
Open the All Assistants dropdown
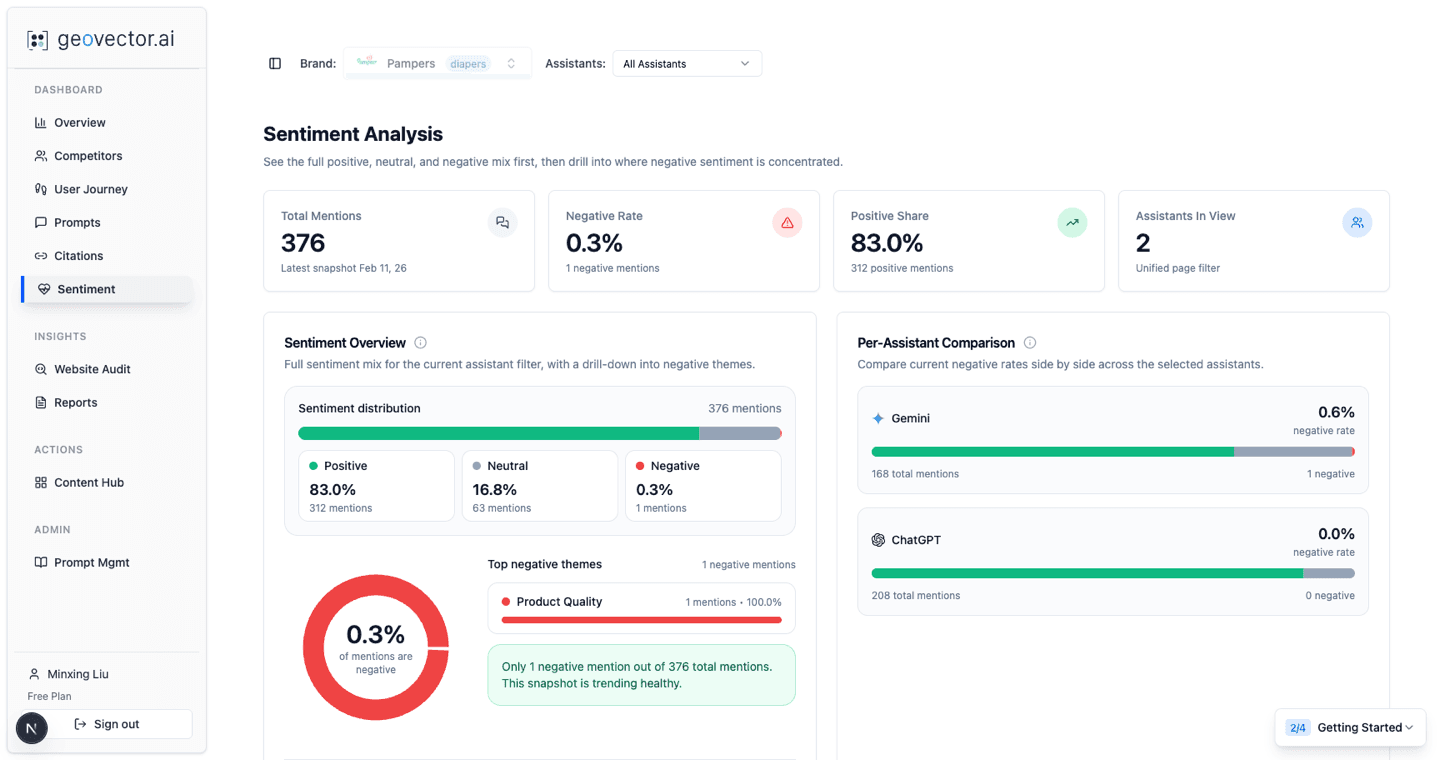(687, 63)
